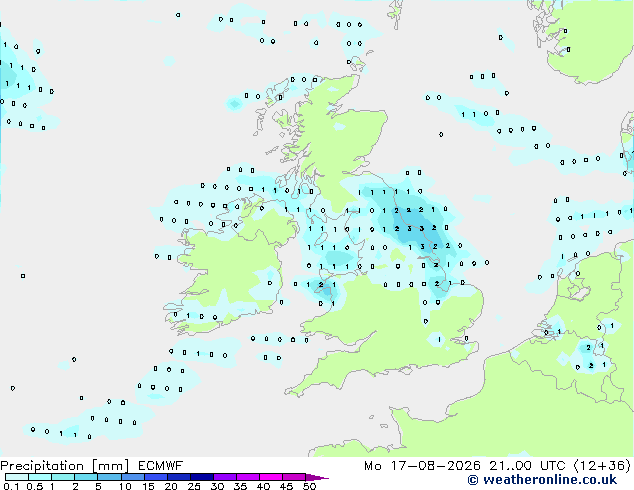Click the date '17-08-2026' text
This screenshot has width=634, height=490.
[x=435, y=466]
